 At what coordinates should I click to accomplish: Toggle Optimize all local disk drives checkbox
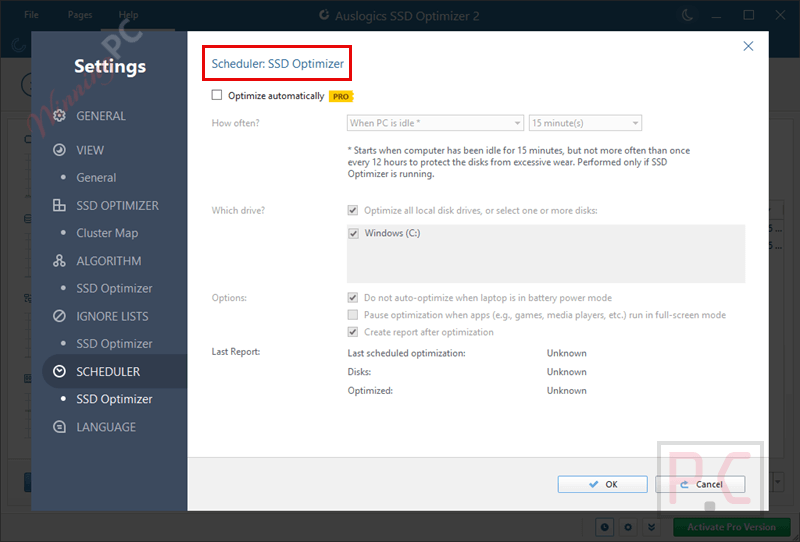pos(353,210)
